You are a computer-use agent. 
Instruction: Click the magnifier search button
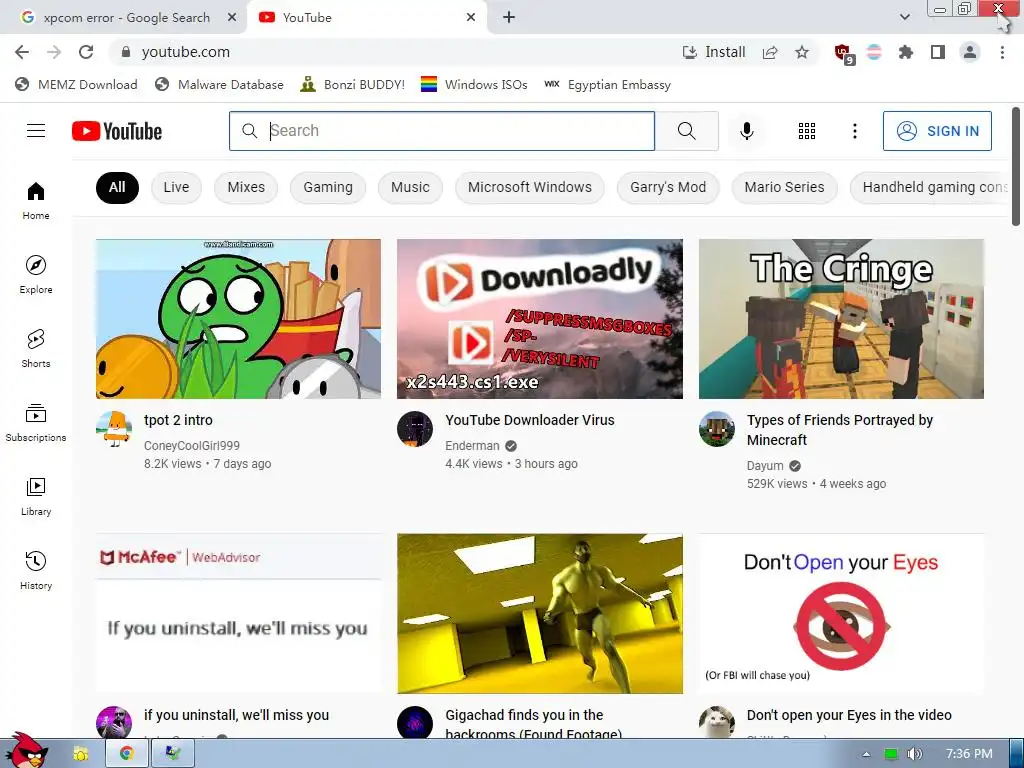(x=686, y=131)
